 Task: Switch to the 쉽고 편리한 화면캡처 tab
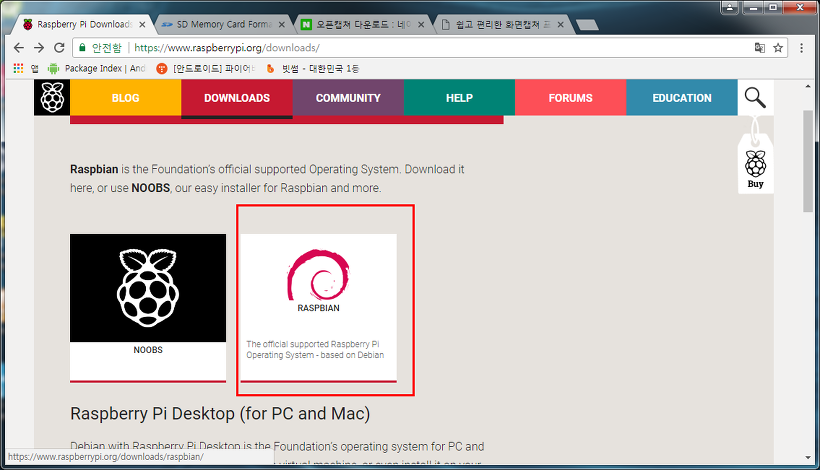click(x=502, y=25)
